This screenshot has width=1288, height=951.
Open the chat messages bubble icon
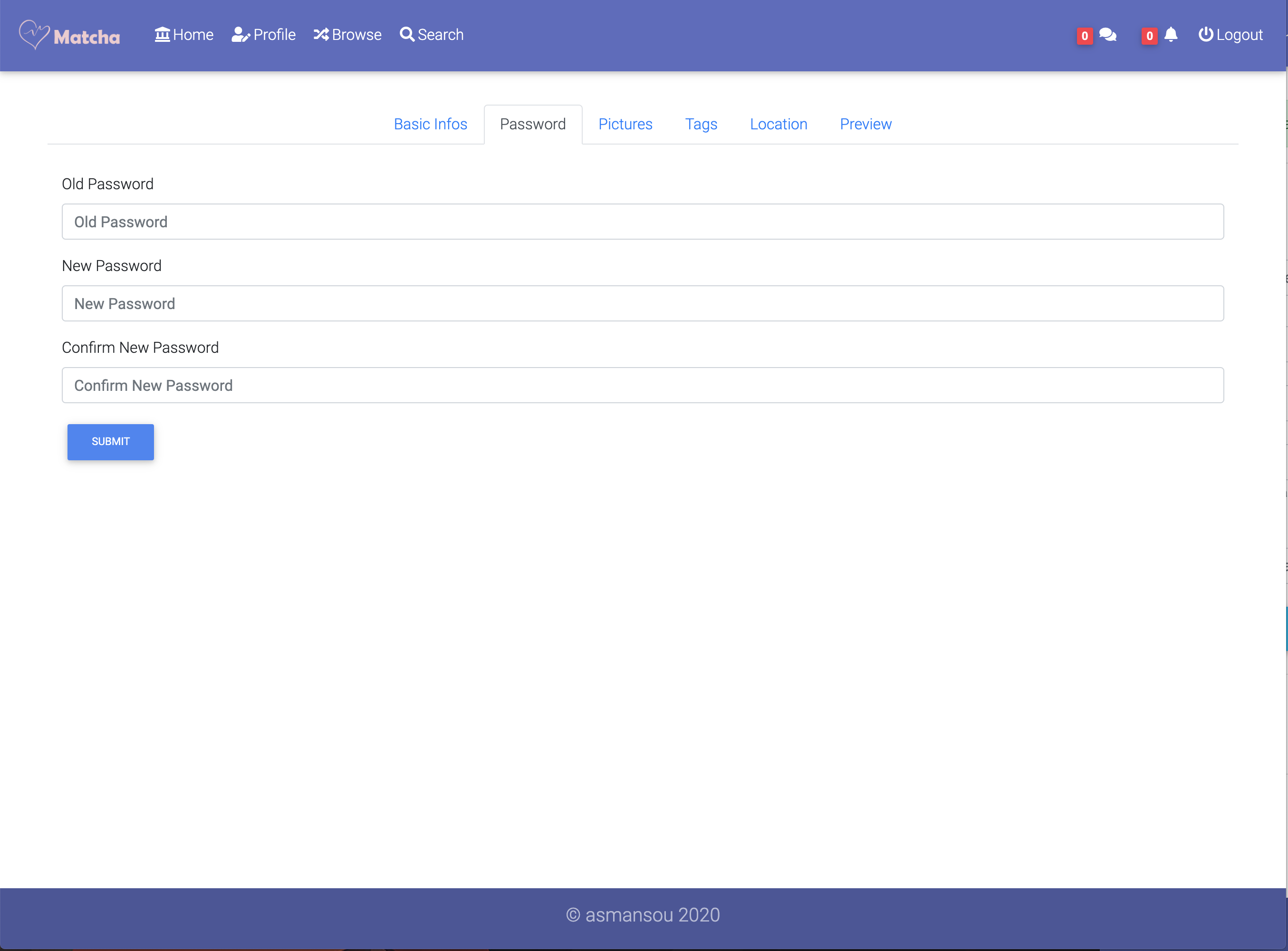click(x=1107, y=35)
